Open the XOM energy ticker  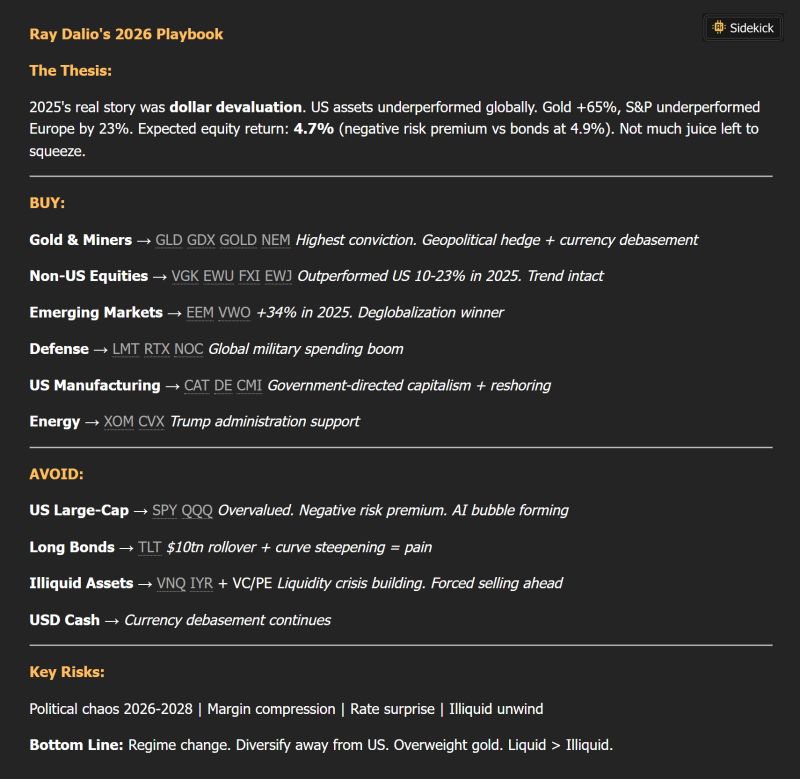tap(118, 421)
